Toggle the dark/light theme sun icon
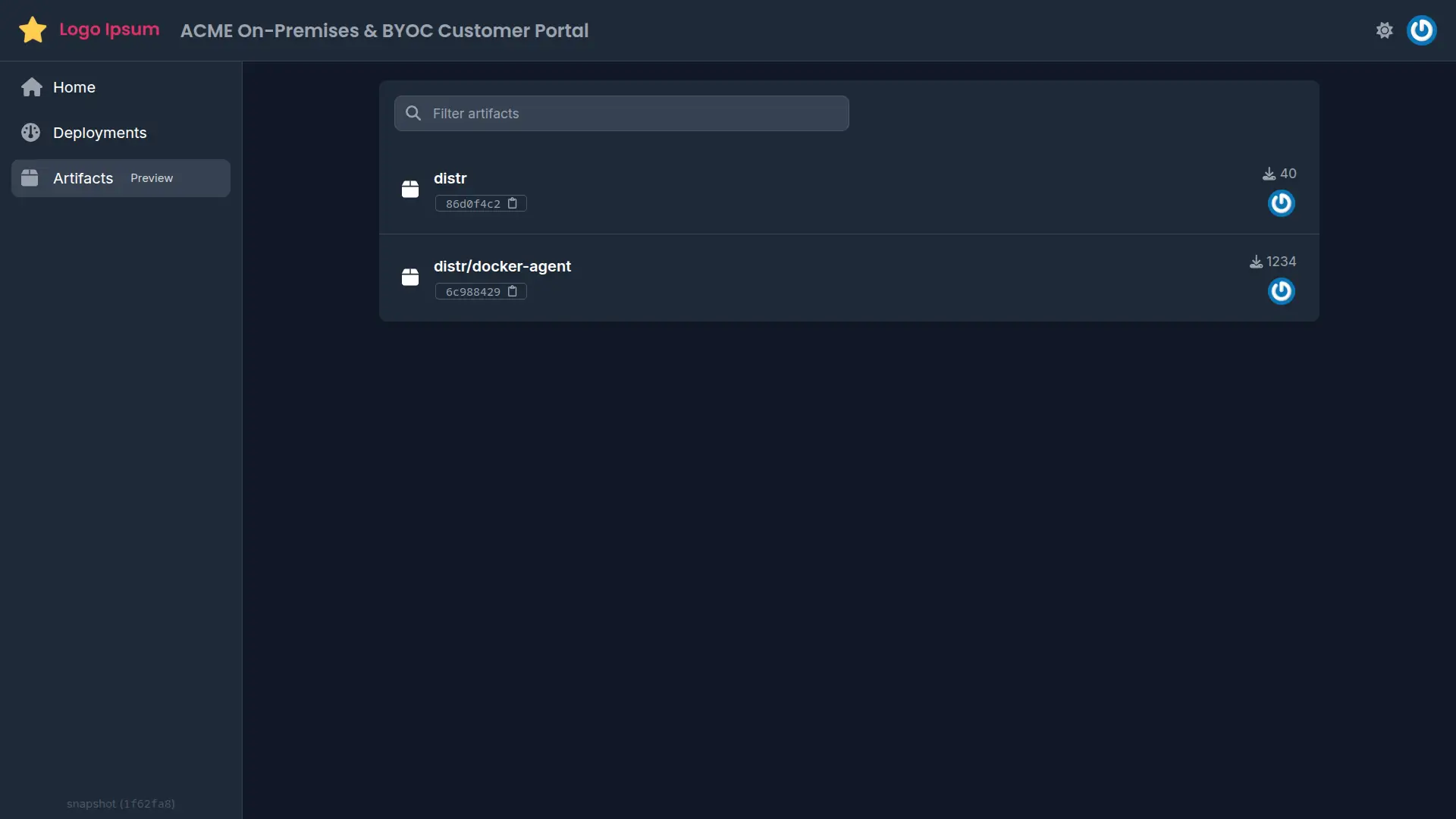Image resolution: width=1456 pixels, height=819 pixels. pos(1385,30)
